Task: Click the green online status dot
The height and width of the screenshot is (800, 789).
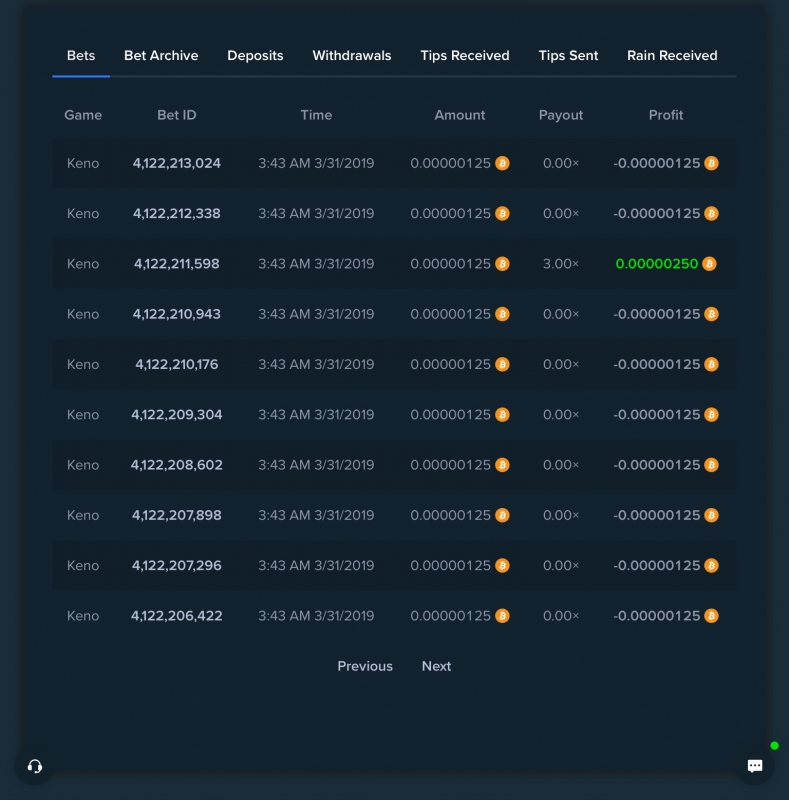Action: (x=774, y=745)
